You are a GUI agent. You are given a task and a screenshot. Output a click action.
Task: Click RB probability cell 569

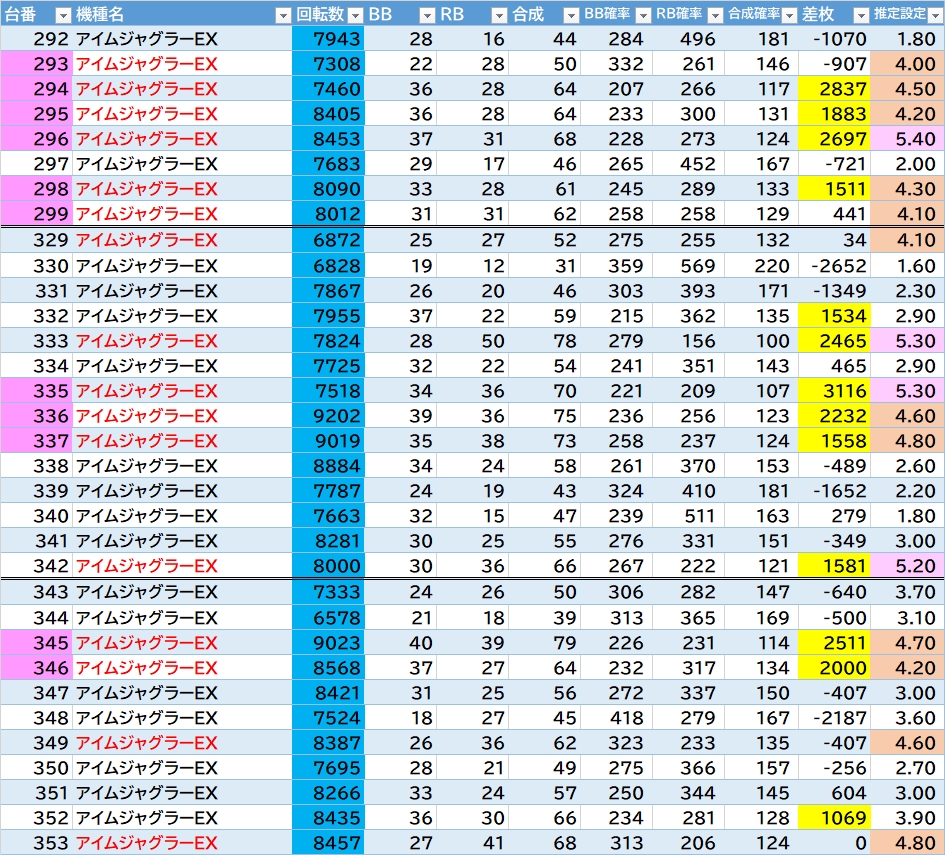click(688, 266)
